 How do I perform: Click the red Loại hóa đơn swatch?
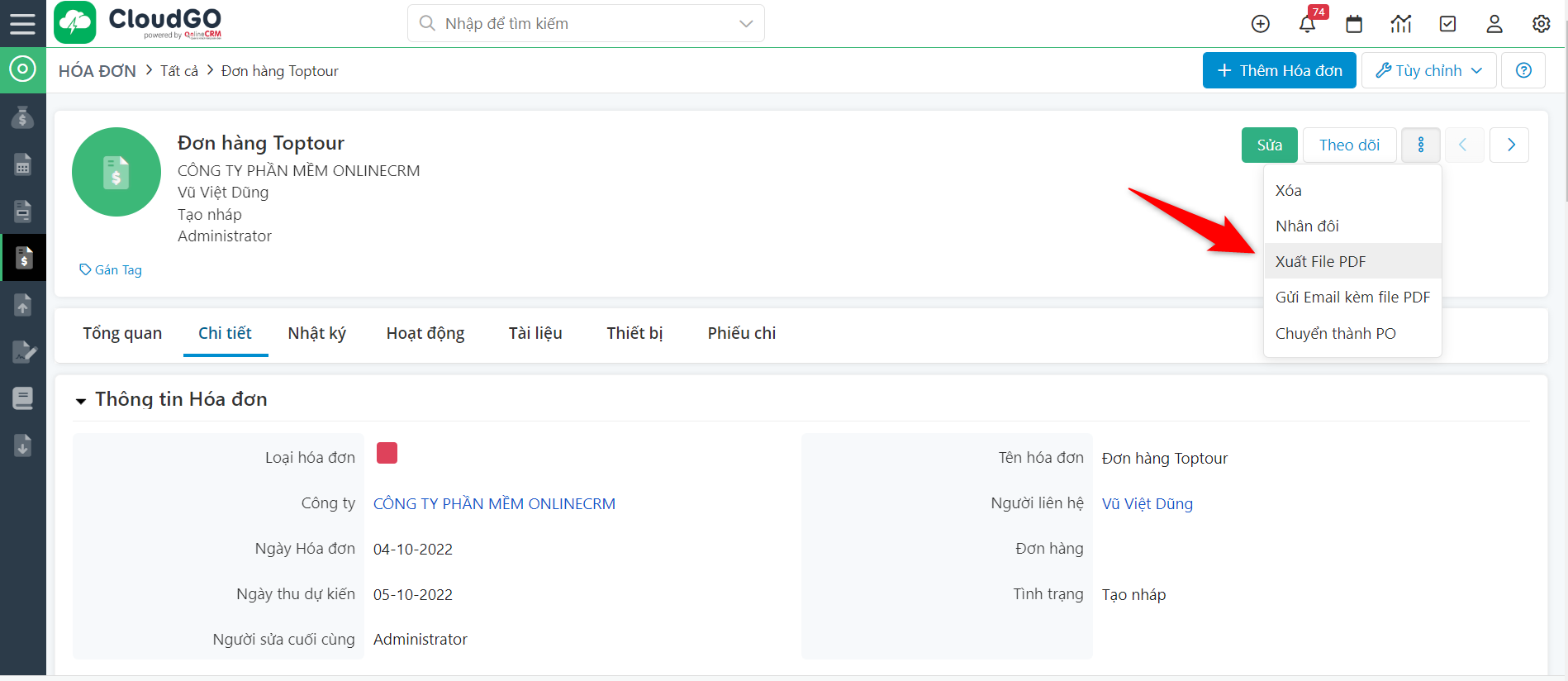coord(387,453)
